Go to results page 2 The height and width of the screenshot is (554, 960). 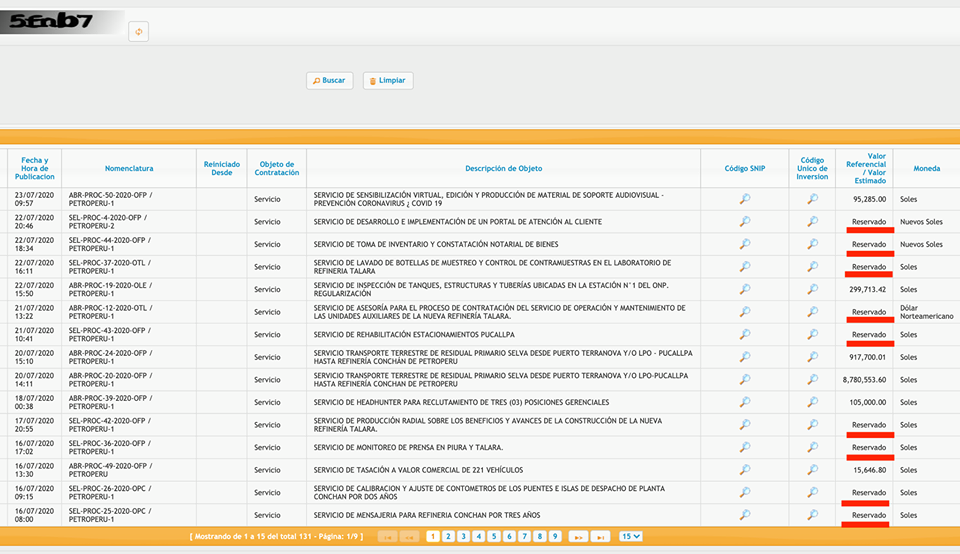point(448,536)
